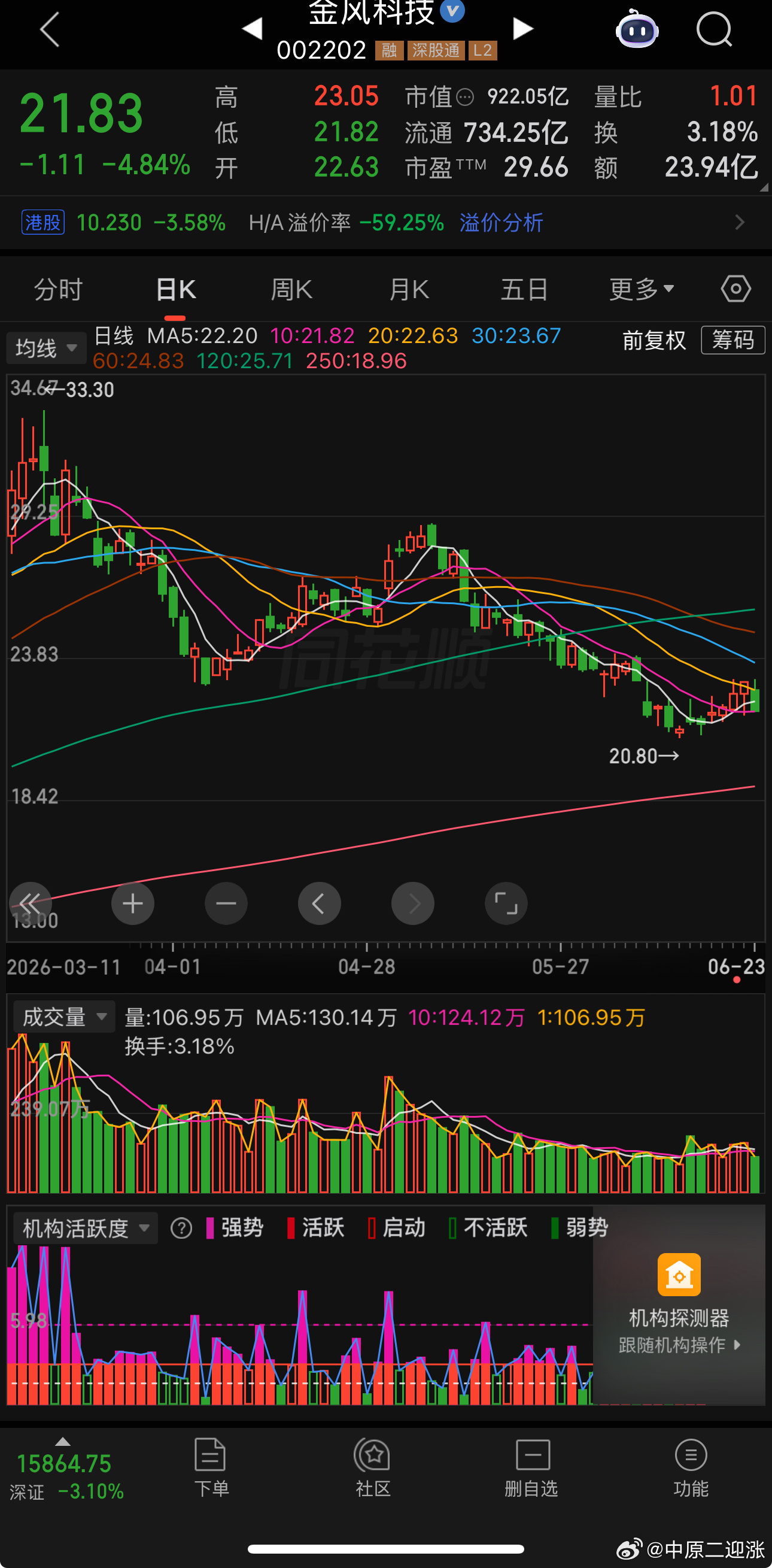Tap the 20.80 low price annotation

[644, 756]
